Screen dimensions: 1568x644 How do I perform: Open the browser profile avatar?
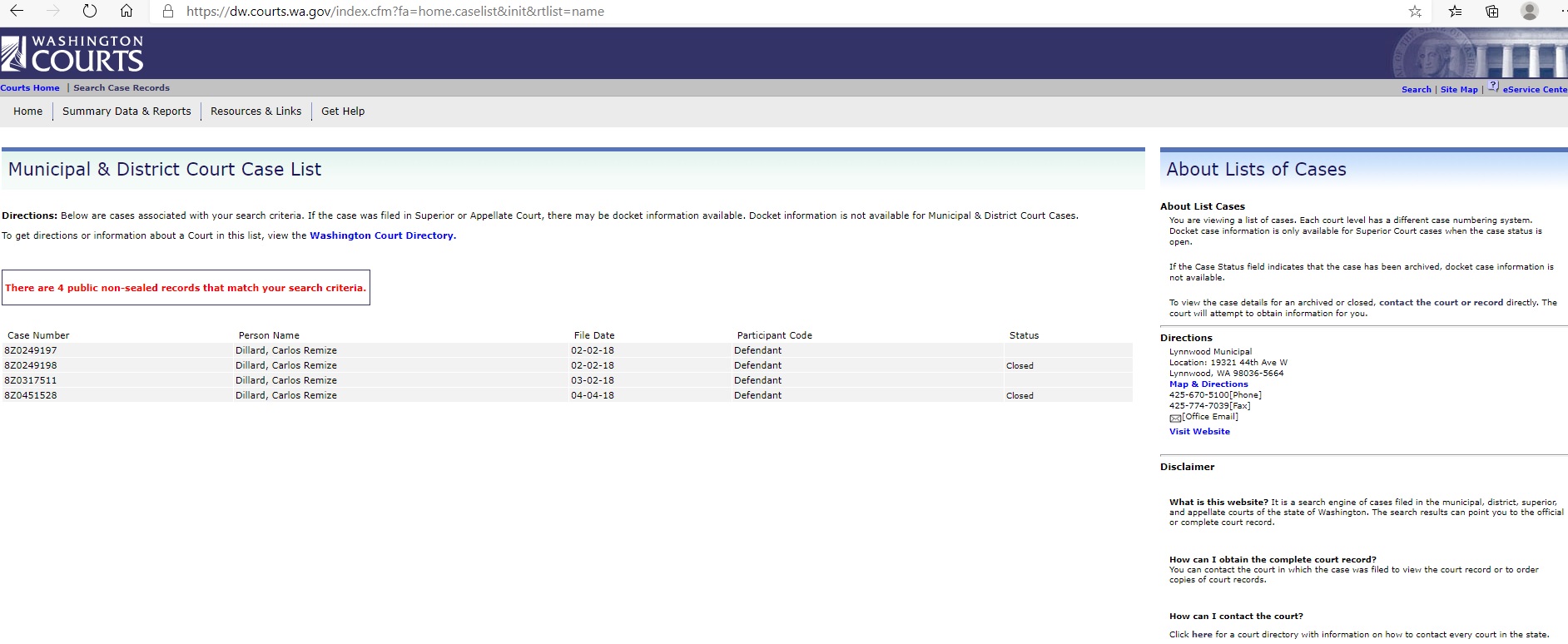1530,11
